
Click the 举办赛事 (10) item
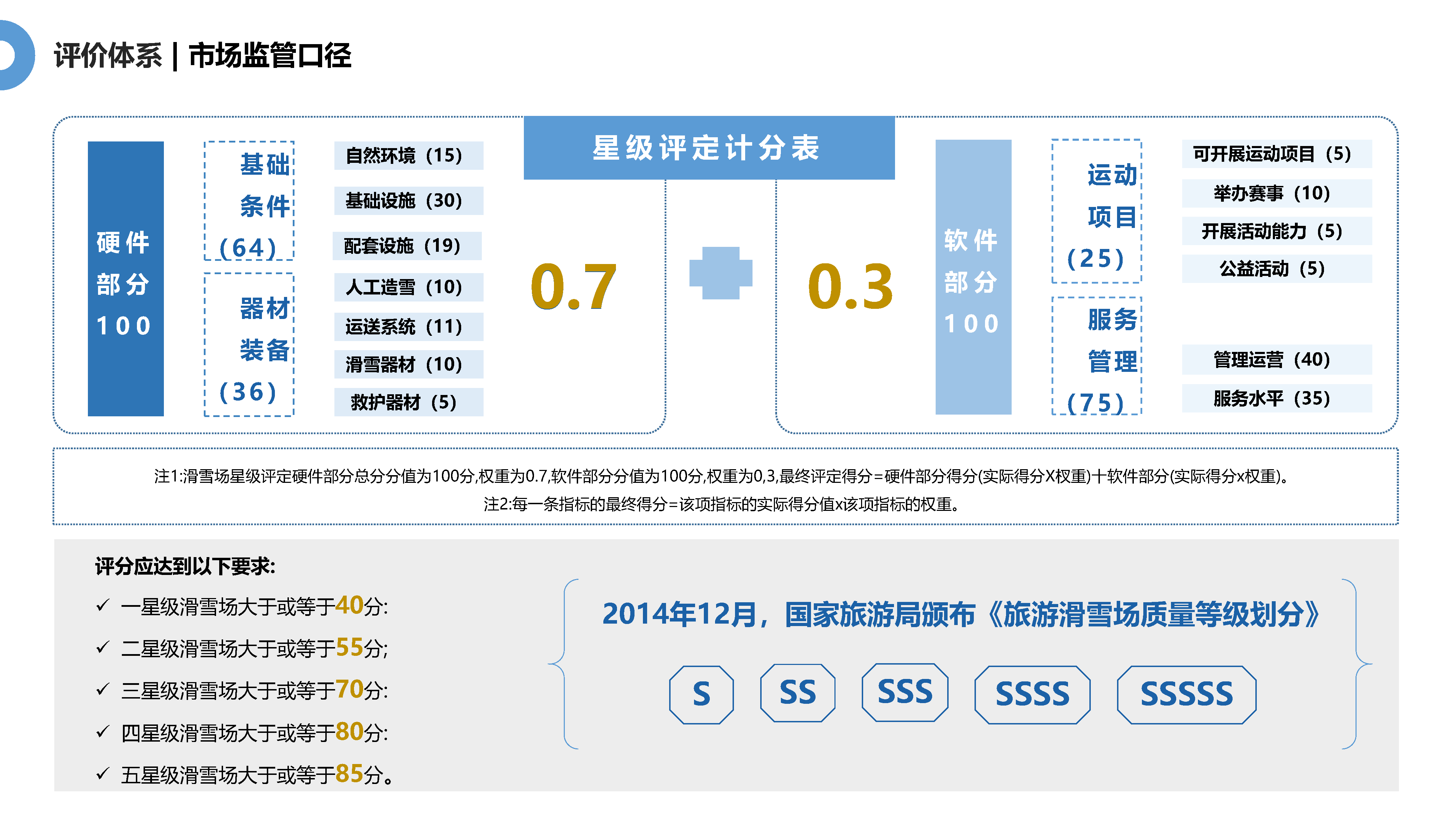[x=1277, y=193]
